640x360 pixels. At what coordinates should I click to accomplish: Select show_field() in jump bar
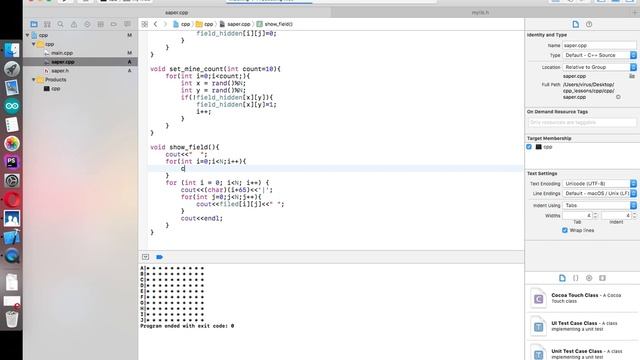coord(275,24)
